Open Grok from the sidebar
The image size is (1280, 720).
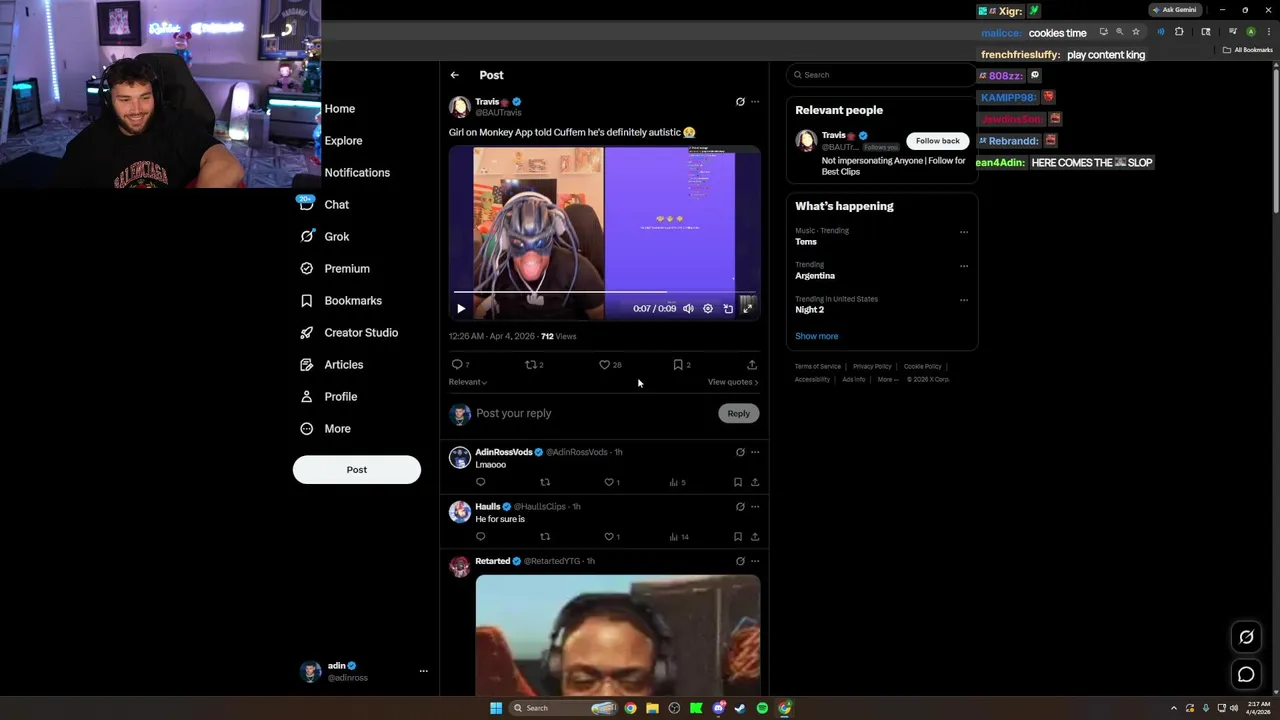point(323,236)
